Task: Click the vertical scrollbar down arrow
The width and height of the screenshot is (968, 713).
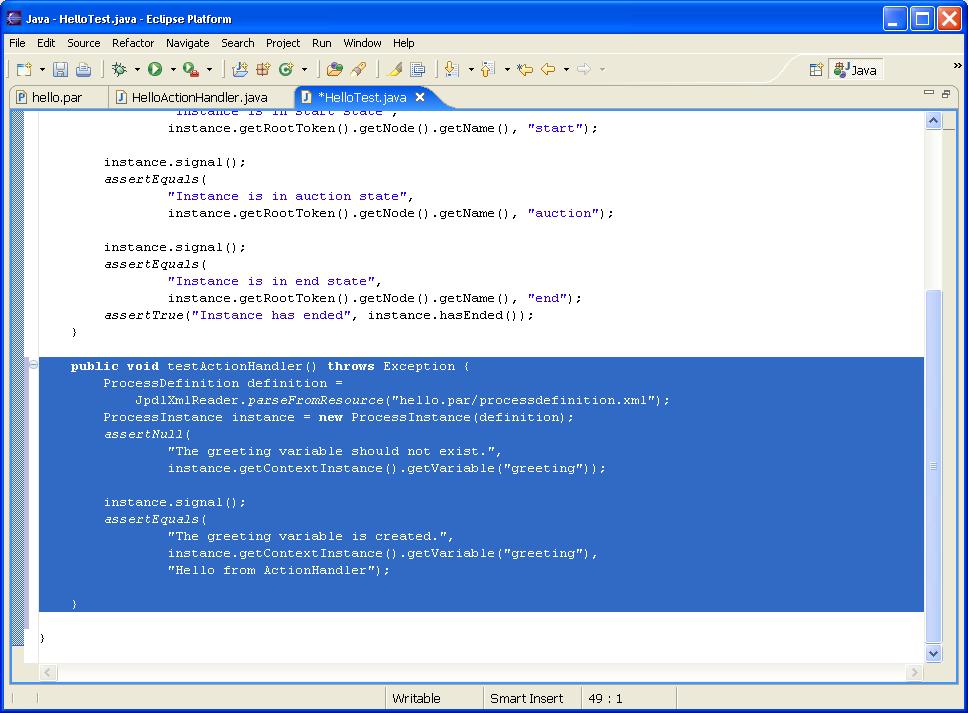Action: coord(933,653)
